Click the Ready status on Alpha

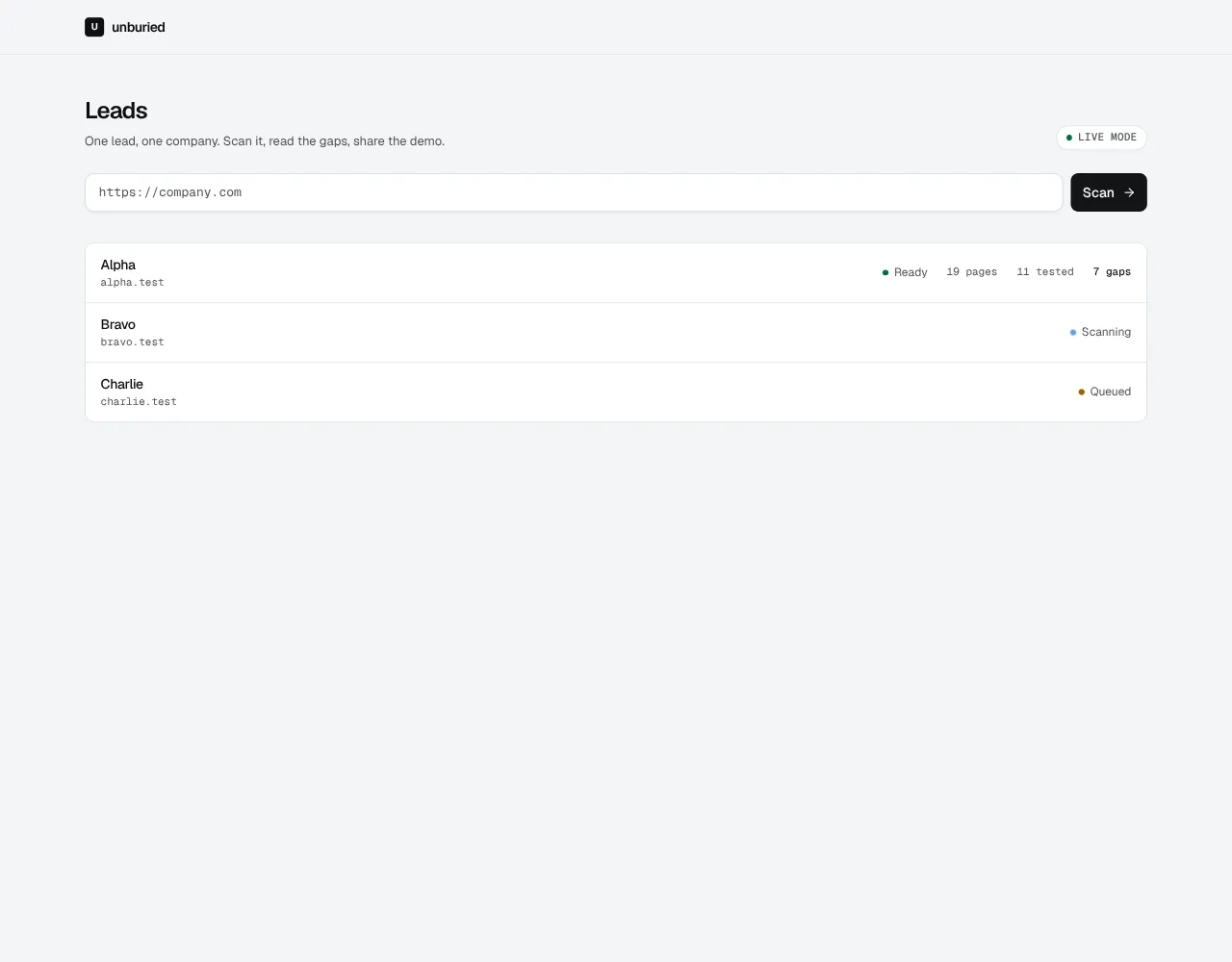905,272
